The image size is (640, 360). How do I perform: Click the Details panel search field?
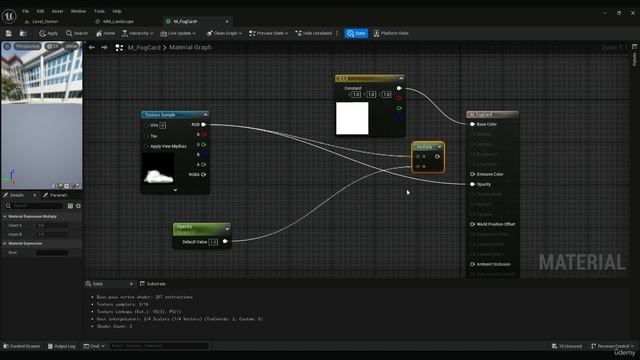tap(35, 206)
